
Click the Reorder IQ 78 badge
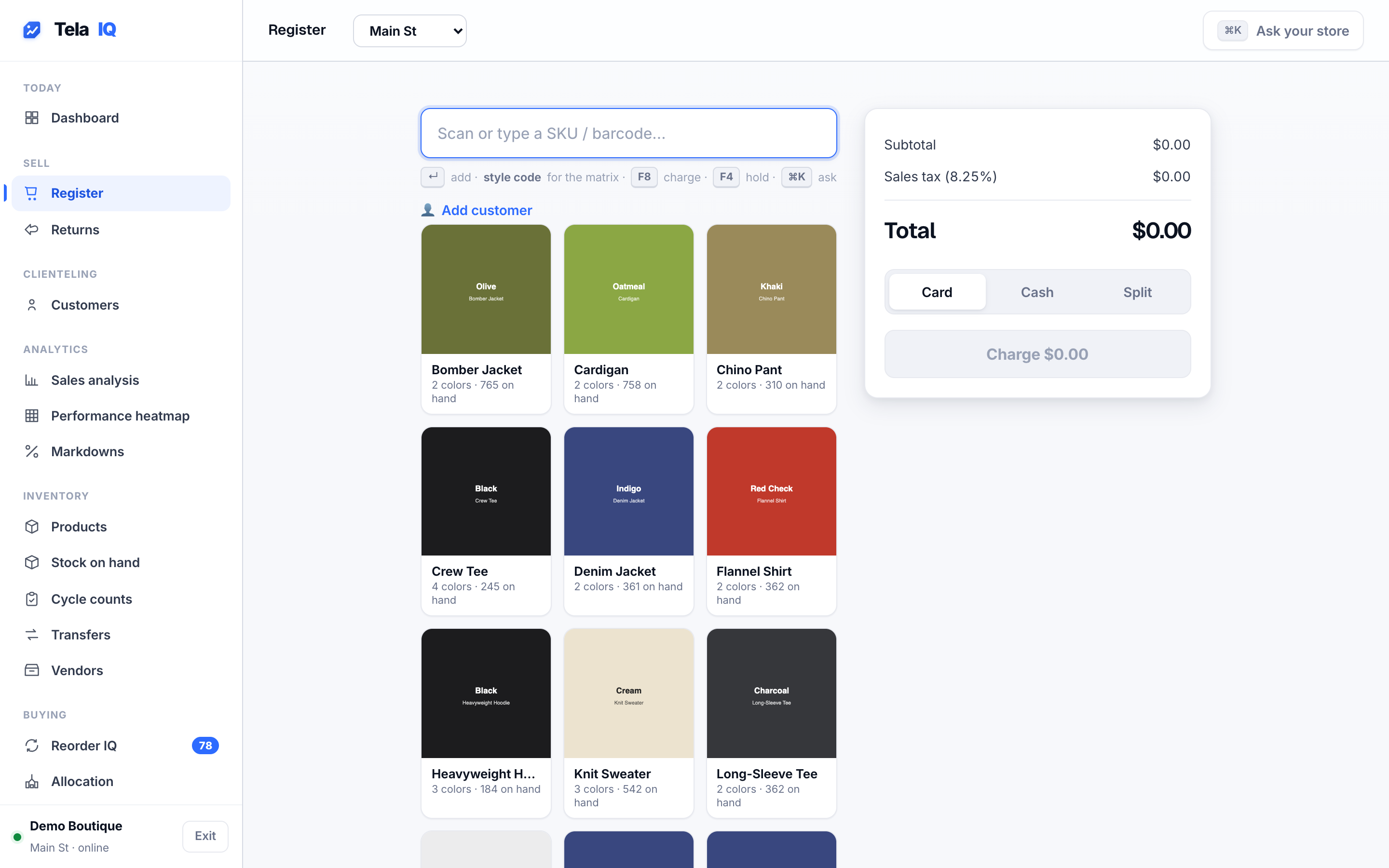pos(205,745)
